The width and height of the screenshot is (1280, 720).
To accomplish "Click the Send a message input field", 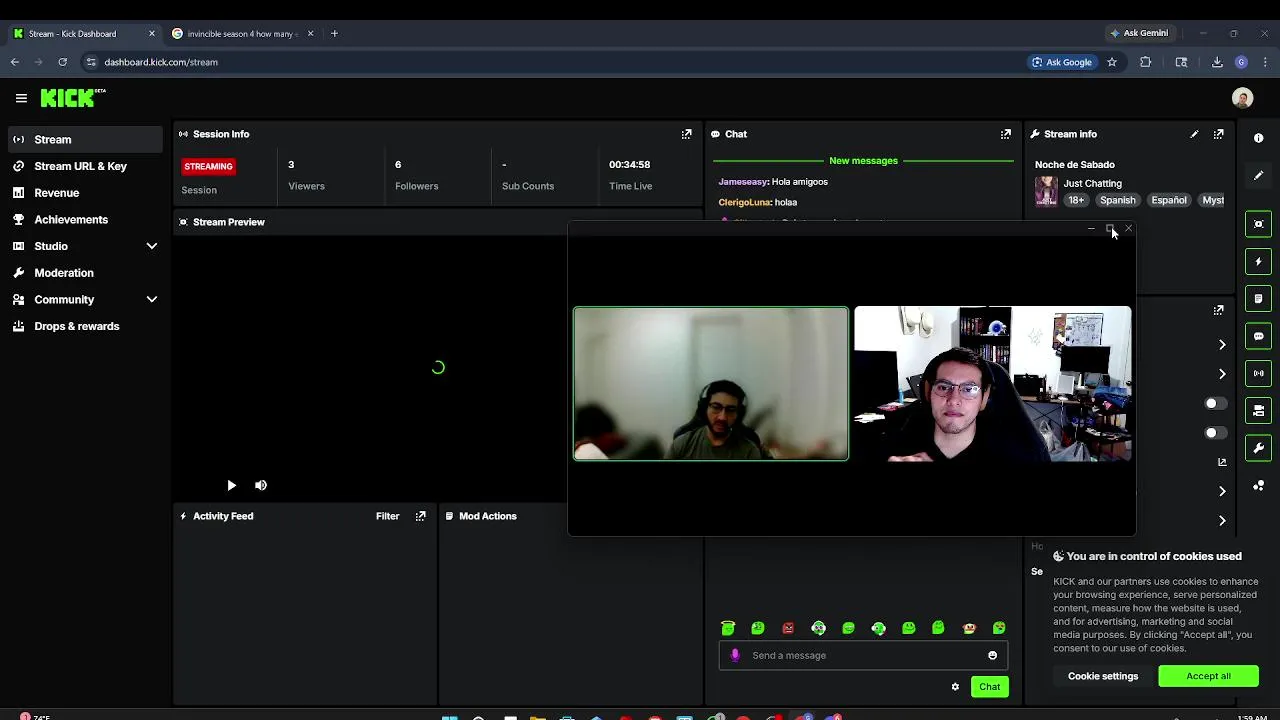I will point(863,655).
